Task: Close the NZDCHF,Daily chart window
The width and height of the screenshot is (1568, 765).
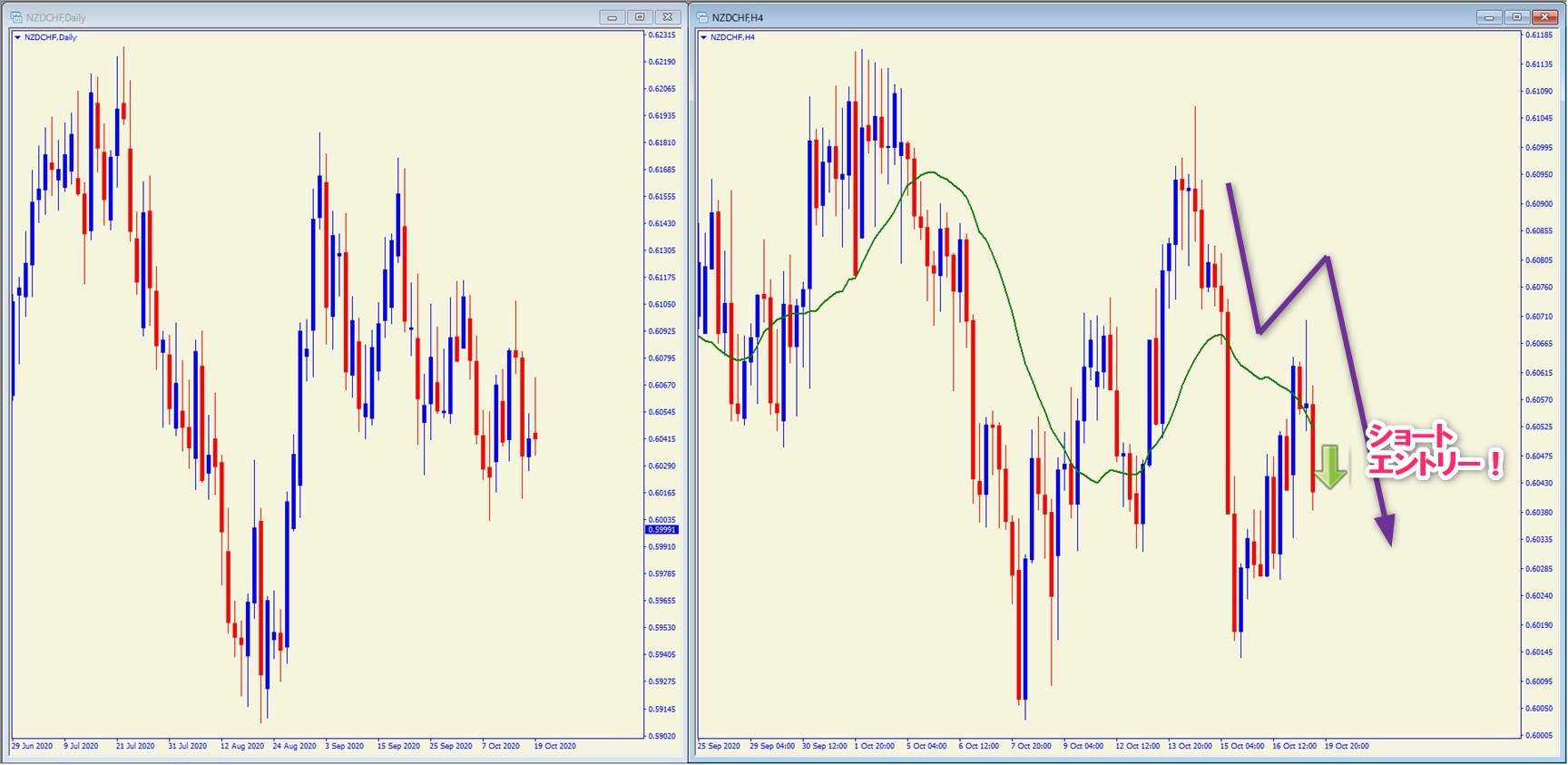Action: coord(668,17)
